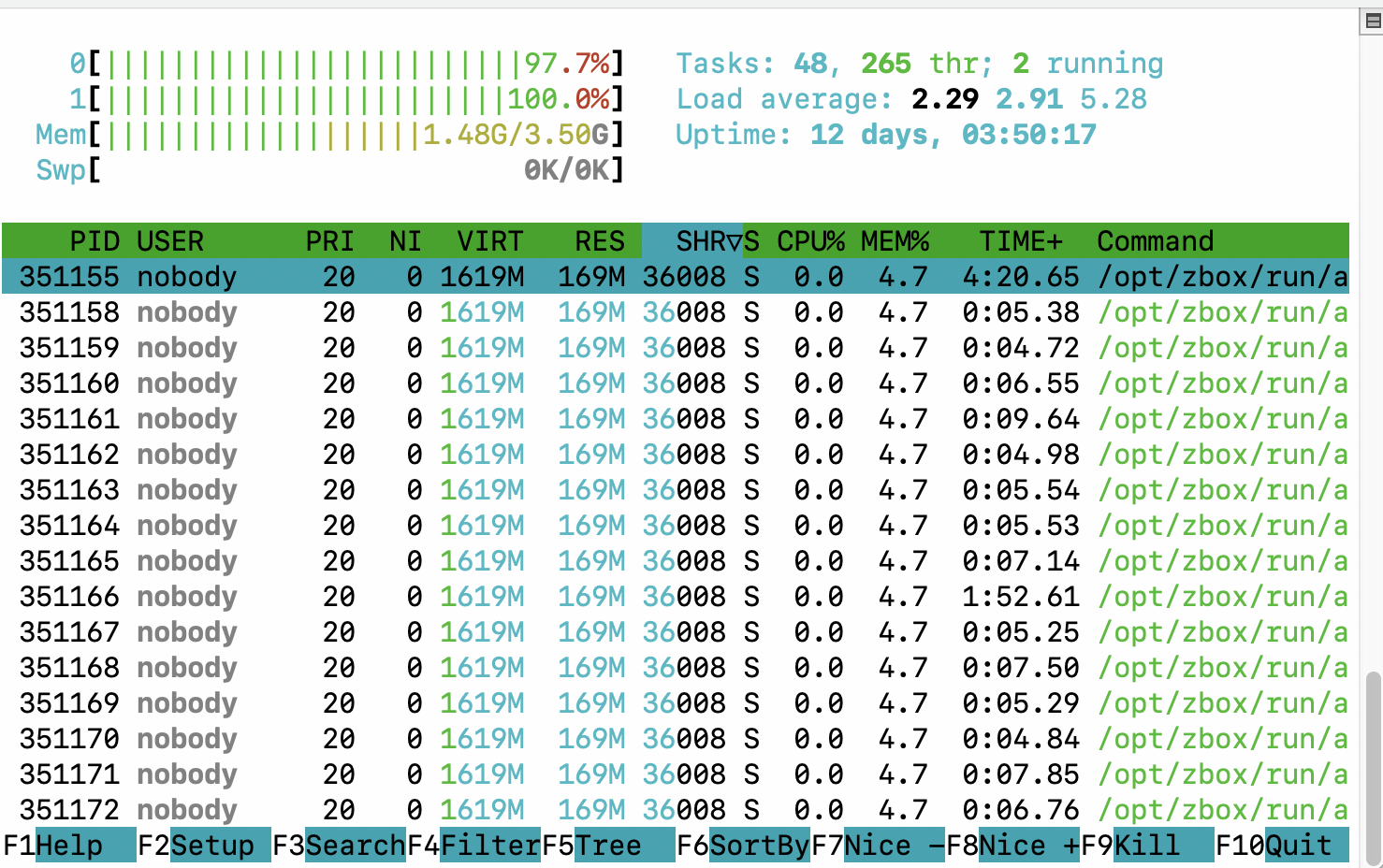
Task: Select process row with PID 351163
Action: tap(676, 490)
